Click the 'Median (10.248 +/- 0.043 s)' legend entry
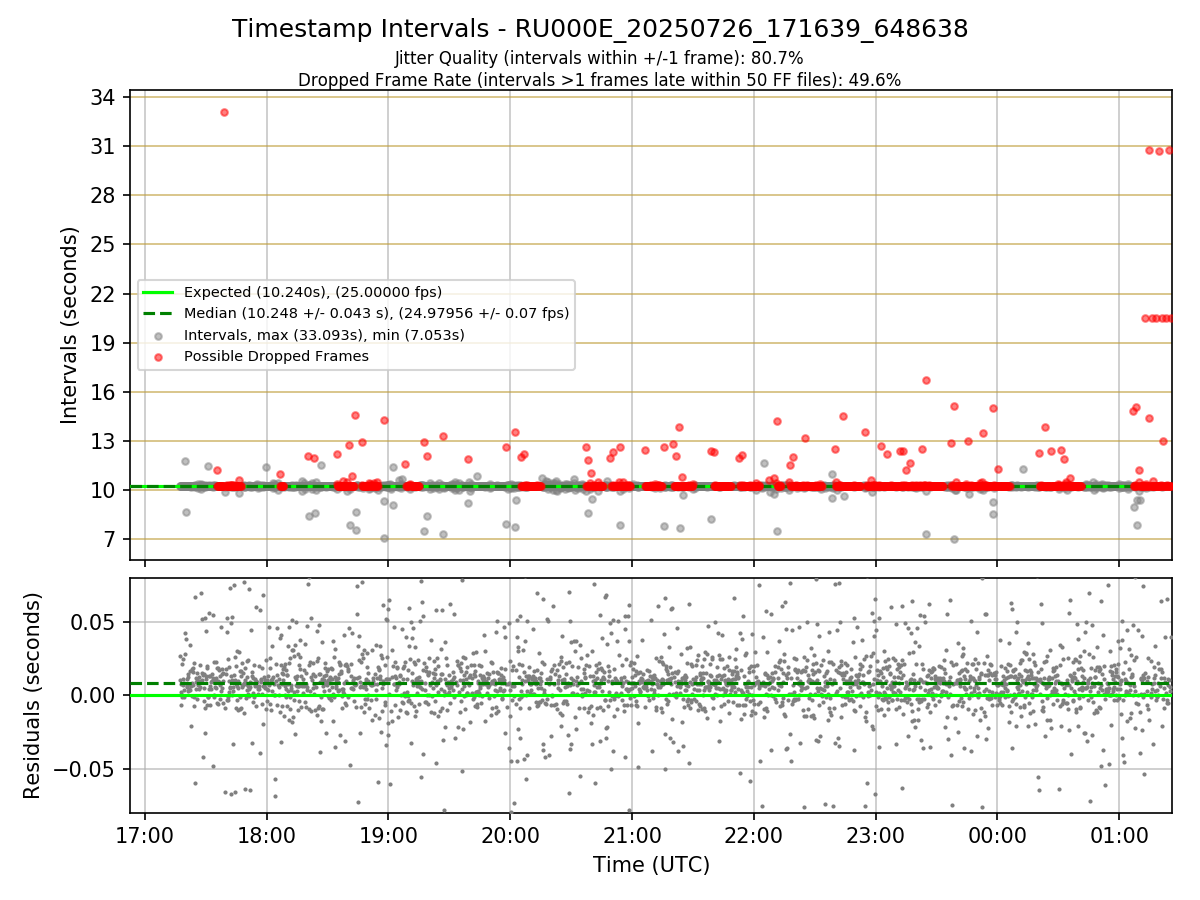 pos(377,313)
